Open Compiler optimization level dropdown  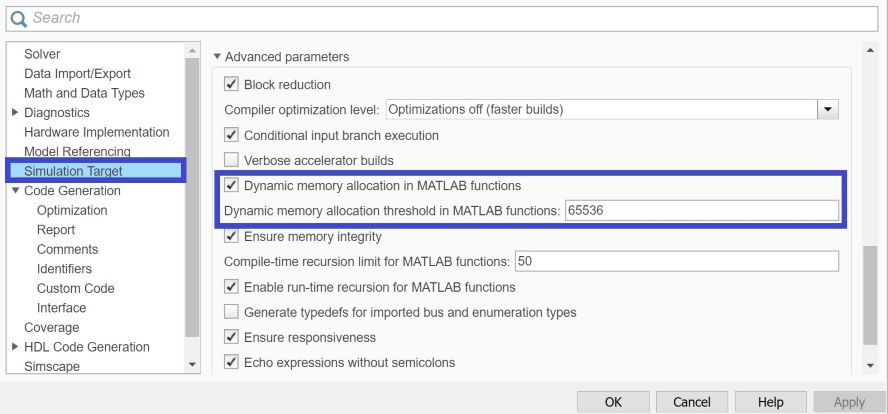tap(827, 109)
